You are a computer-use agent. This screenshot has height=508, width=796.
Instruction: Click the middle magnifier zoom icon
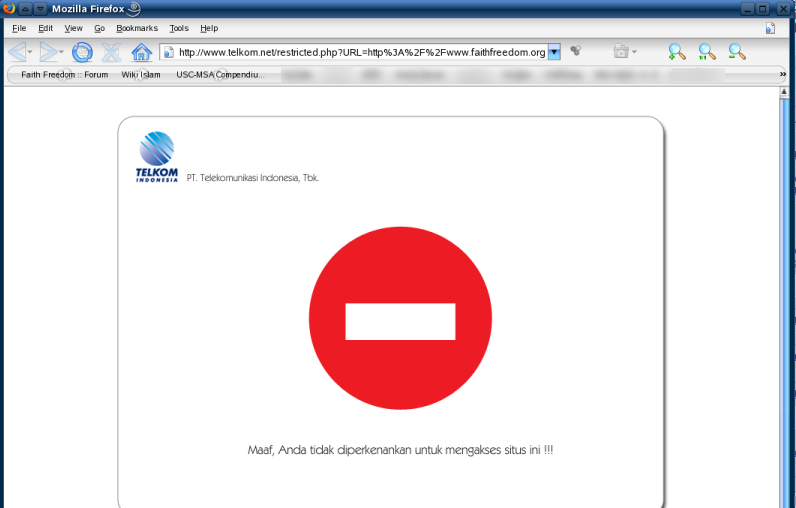(707, 52)
